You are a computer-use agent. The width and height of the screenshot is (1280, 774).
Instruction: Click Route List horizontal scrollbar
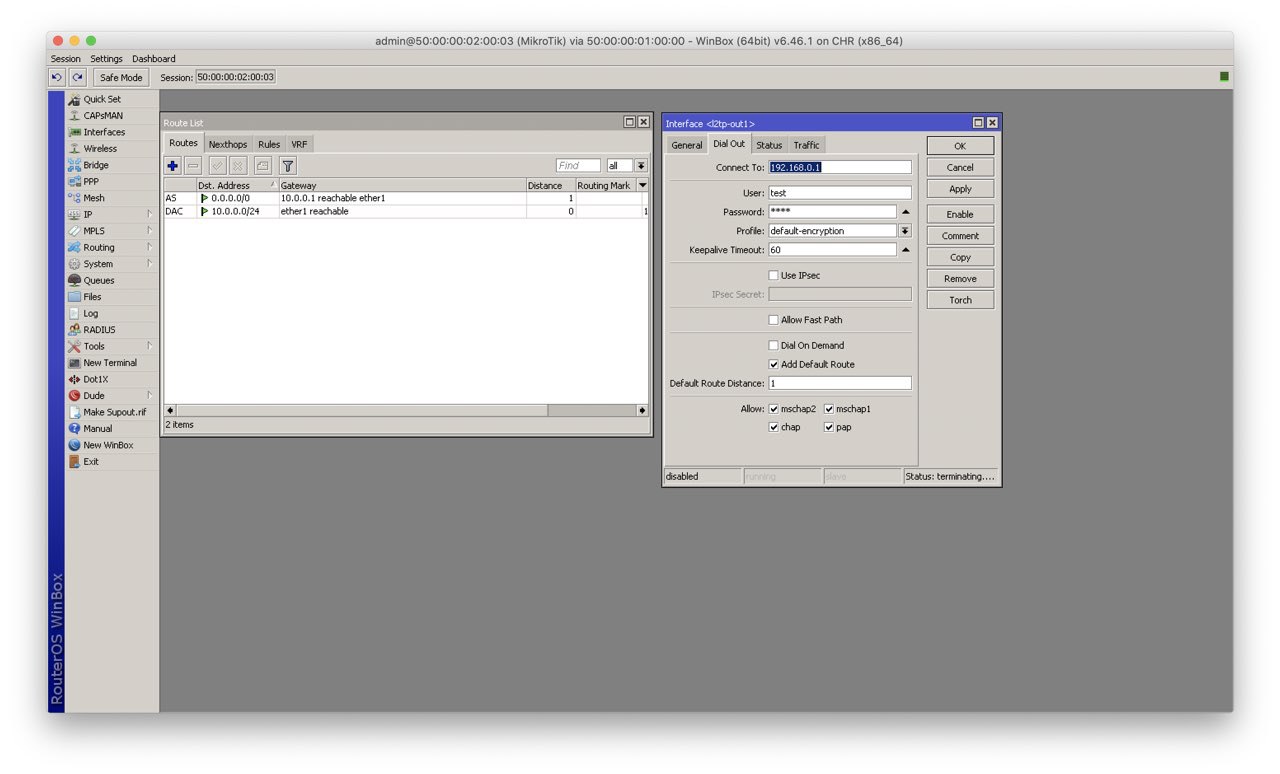point(406,411)
